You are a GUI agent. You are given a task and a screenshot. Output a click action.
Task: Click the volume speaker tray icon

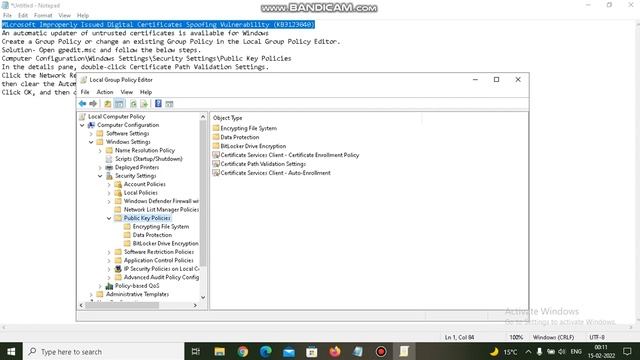point(562,351)
